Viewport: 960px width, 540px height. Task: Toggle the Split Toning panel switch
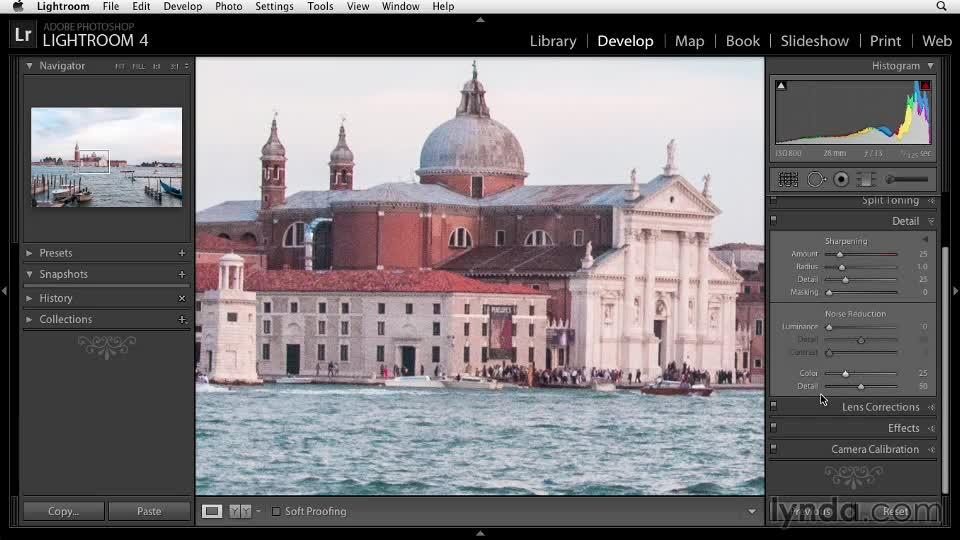773,200
